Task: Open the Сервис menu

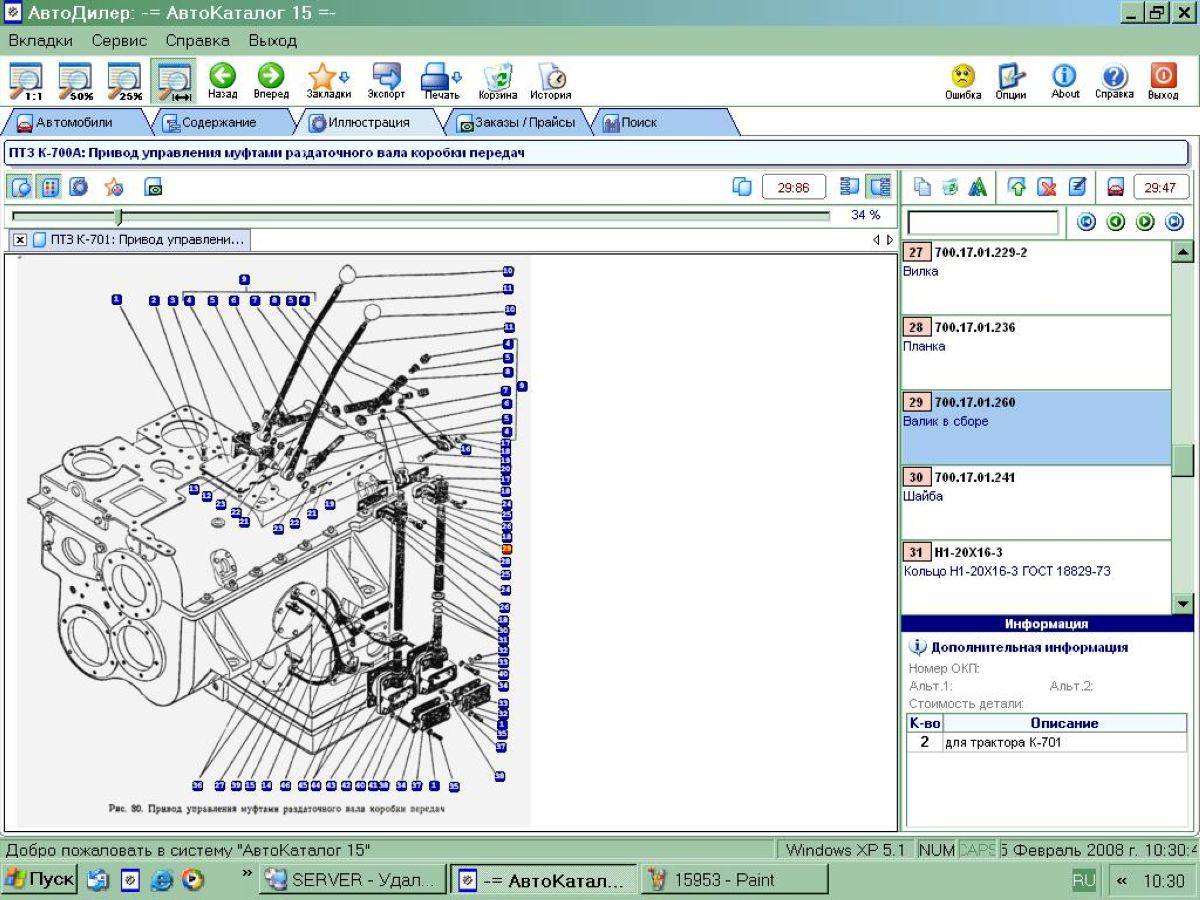Action: pyautogui.click(x=119, y=41)
